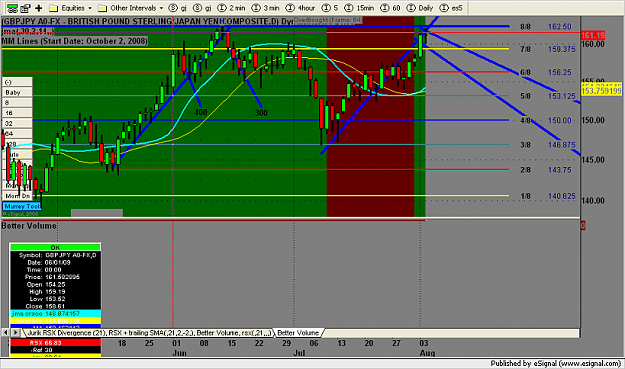The width and height of the screenshot is (625, 369).
Task: Click the 8/8 Murrey line label
Action: (525, 27)
